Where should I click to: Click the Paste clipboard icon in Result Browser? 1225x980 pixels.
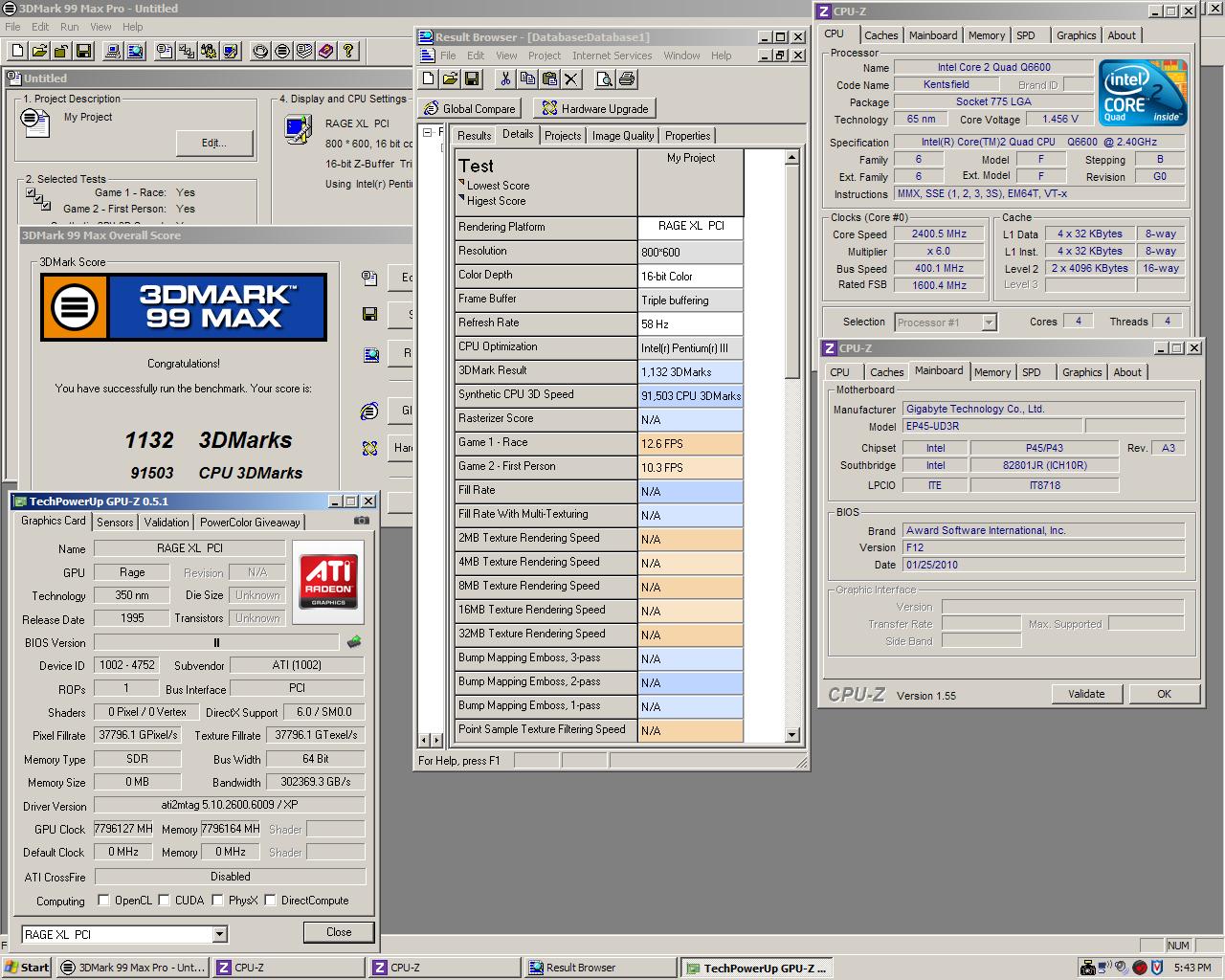tap(549, 78)
